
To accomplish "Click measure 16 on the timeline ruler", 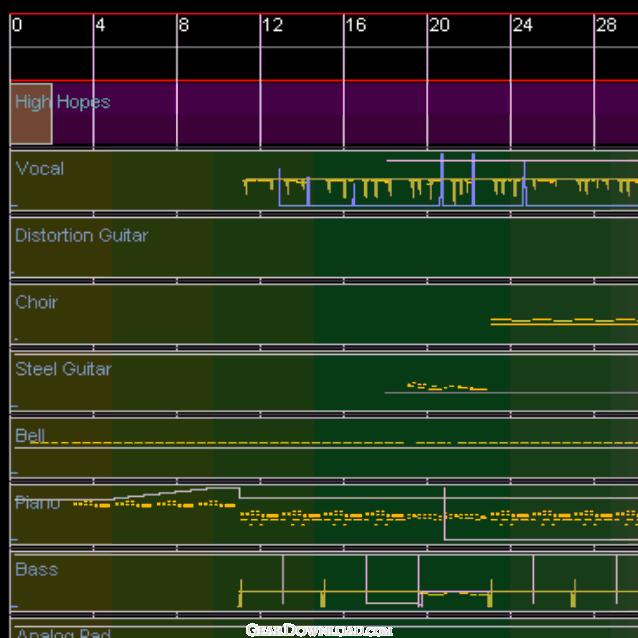I will (356, 25).
